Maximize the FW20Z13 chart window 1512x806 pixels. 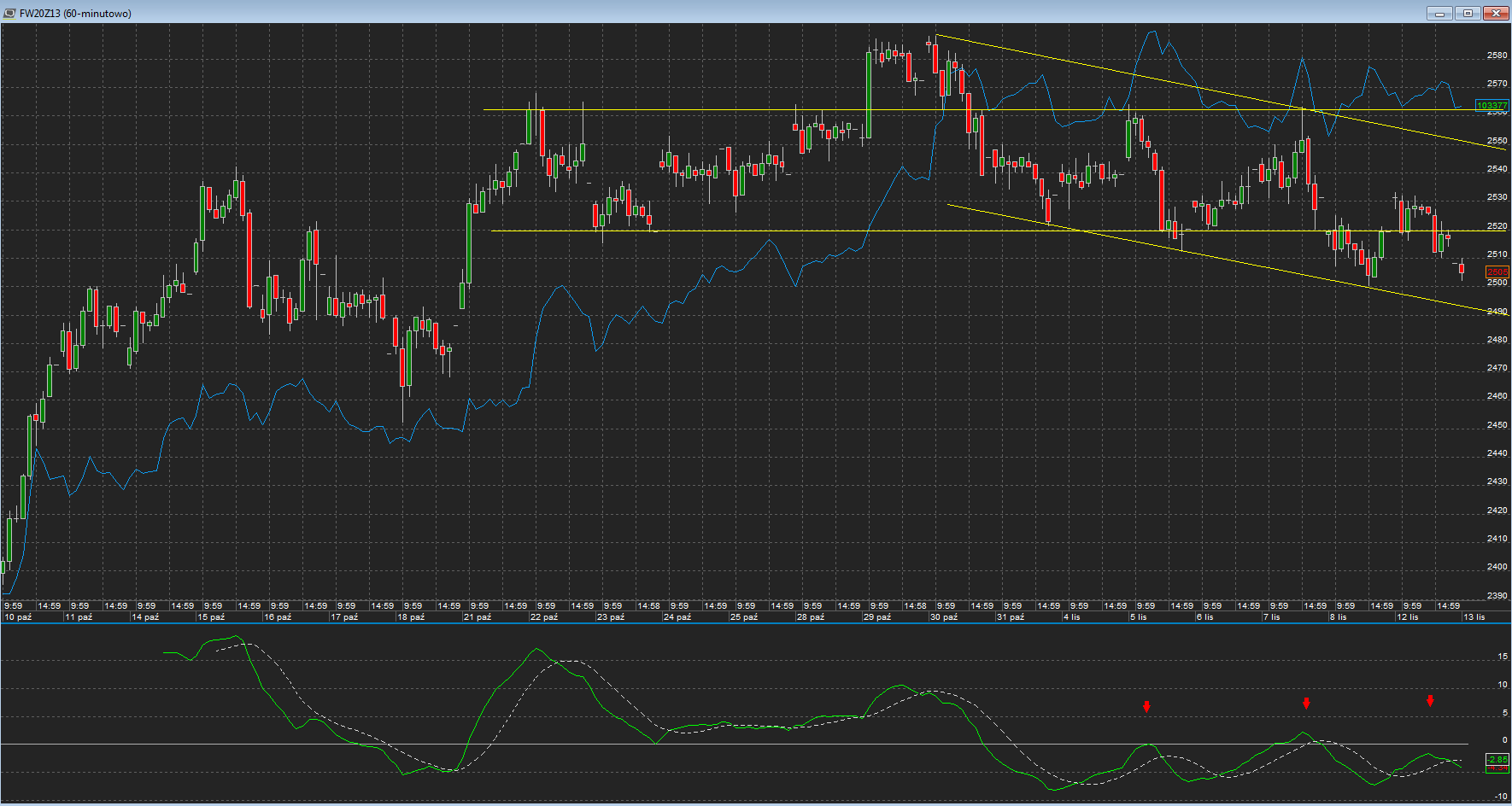click(x=1468, y=13)
